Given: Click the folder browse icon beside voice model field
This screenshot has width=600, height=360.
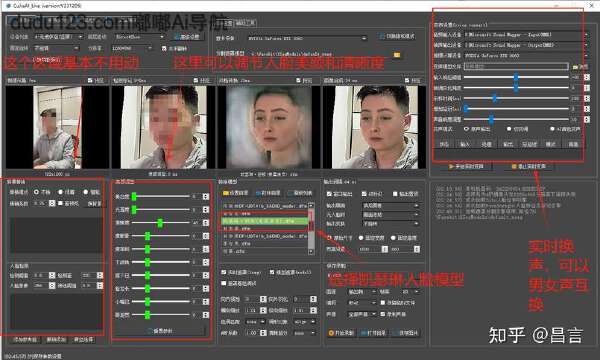Looking at the screenshot, I should pos(575,67).
